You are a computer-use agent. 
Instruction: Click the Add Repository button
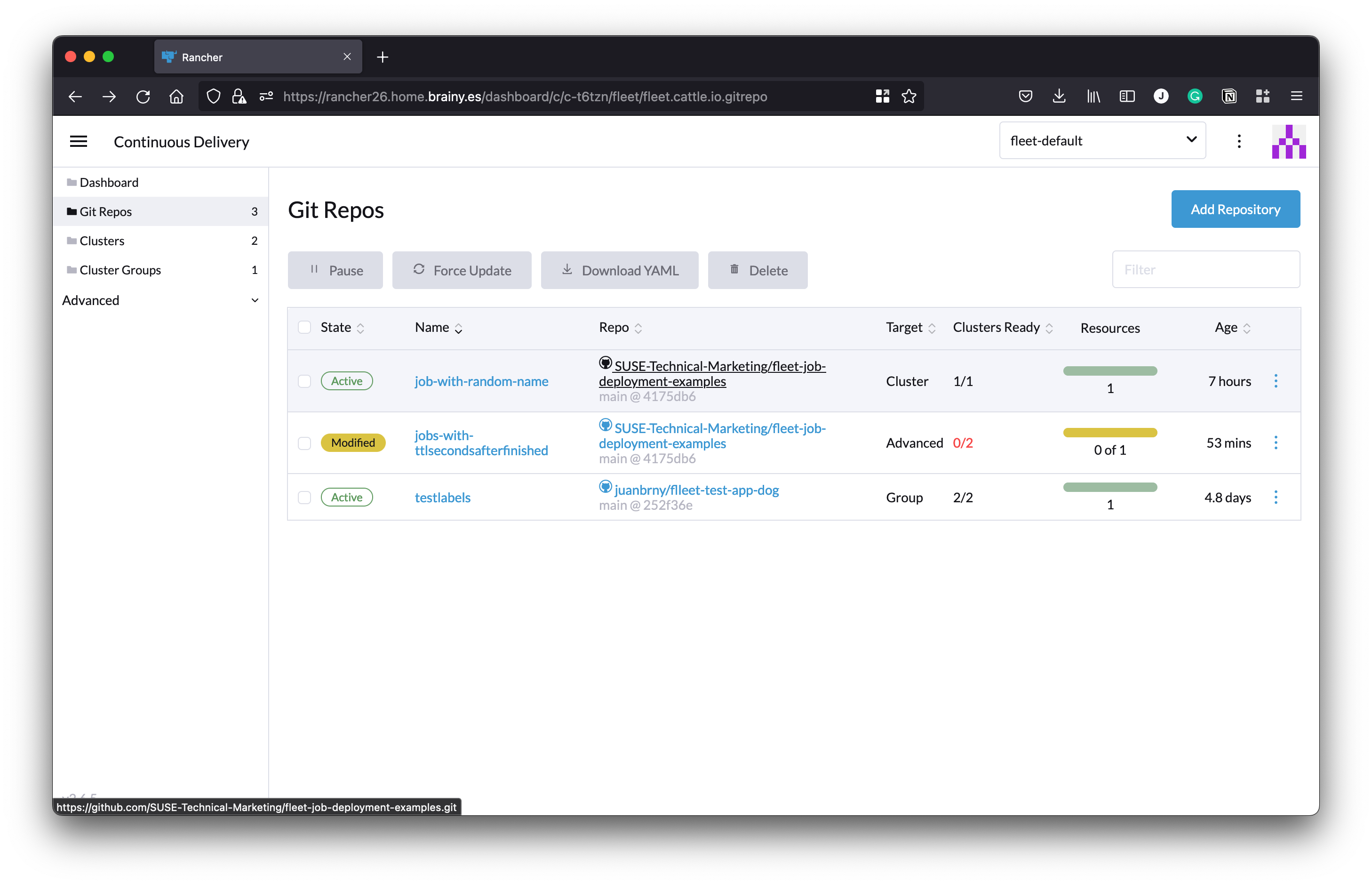click(x=1235, y=209)
